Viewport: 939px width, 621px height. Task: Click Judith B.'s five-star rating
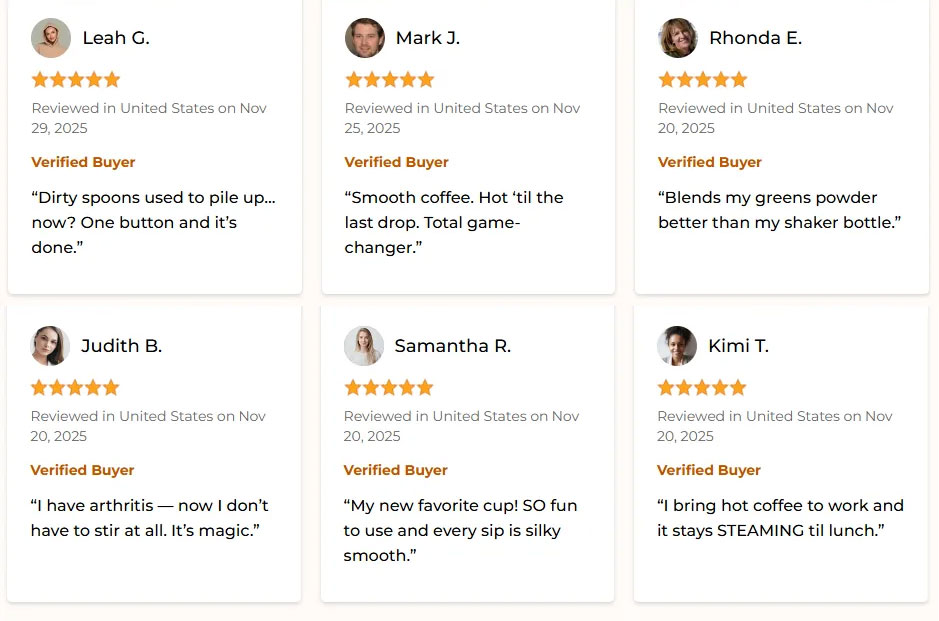tap(75, 387)
